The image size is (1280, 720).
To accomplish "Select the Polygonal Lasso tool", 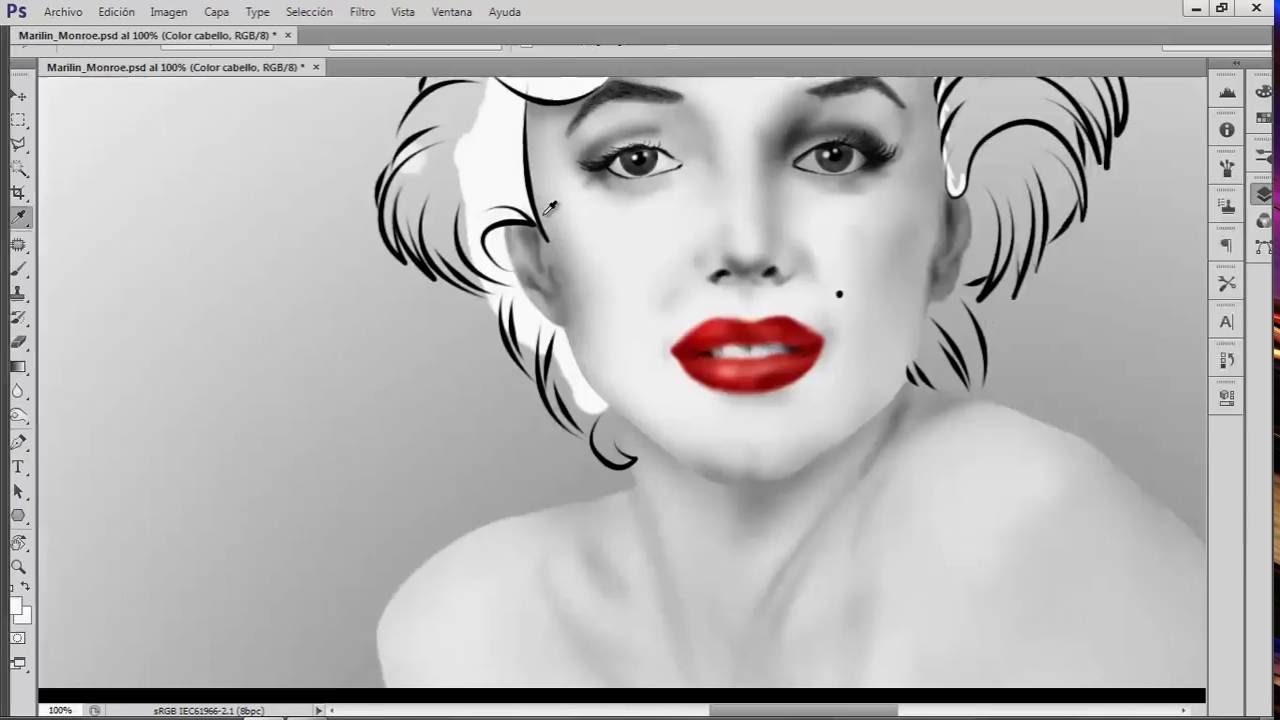I will 18,145.
